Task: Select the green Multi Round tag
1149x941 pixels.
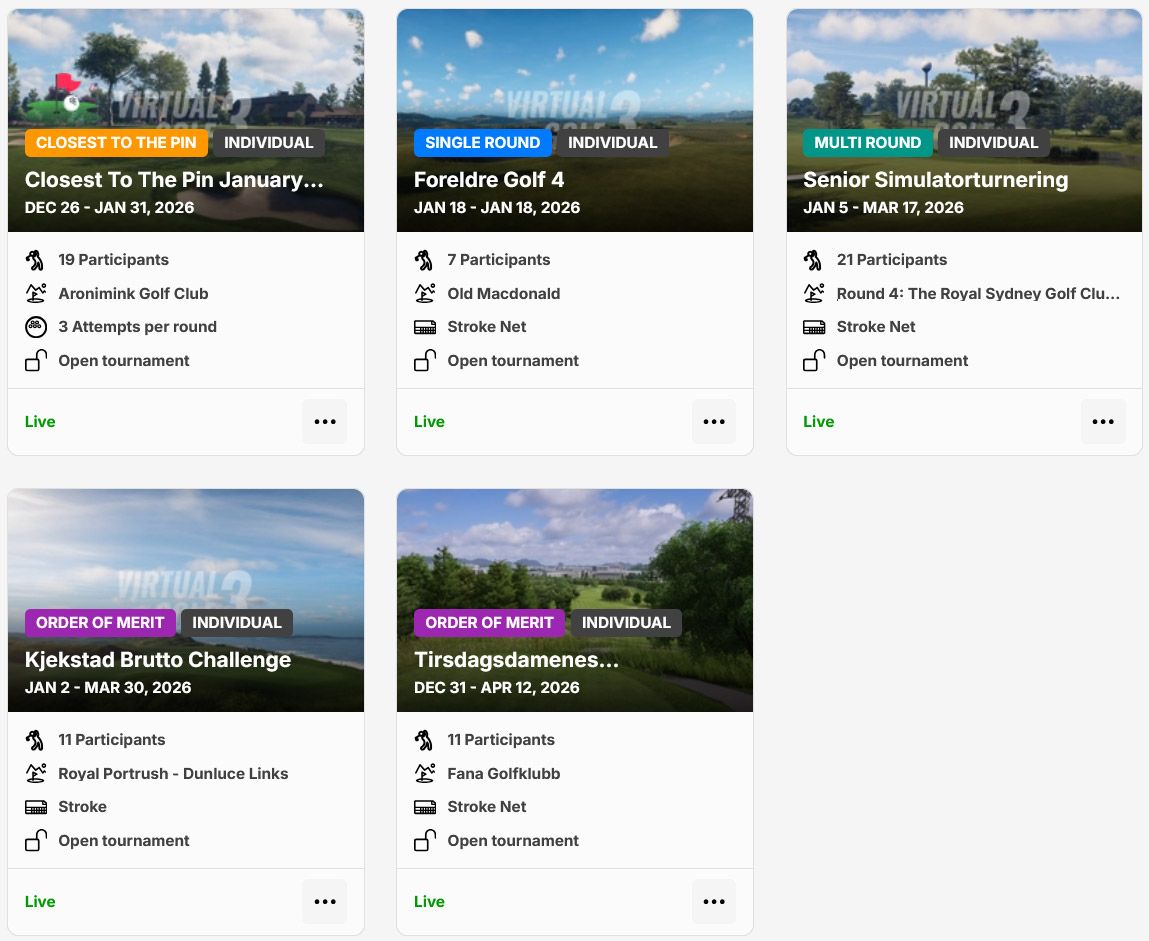Action: 867,143
